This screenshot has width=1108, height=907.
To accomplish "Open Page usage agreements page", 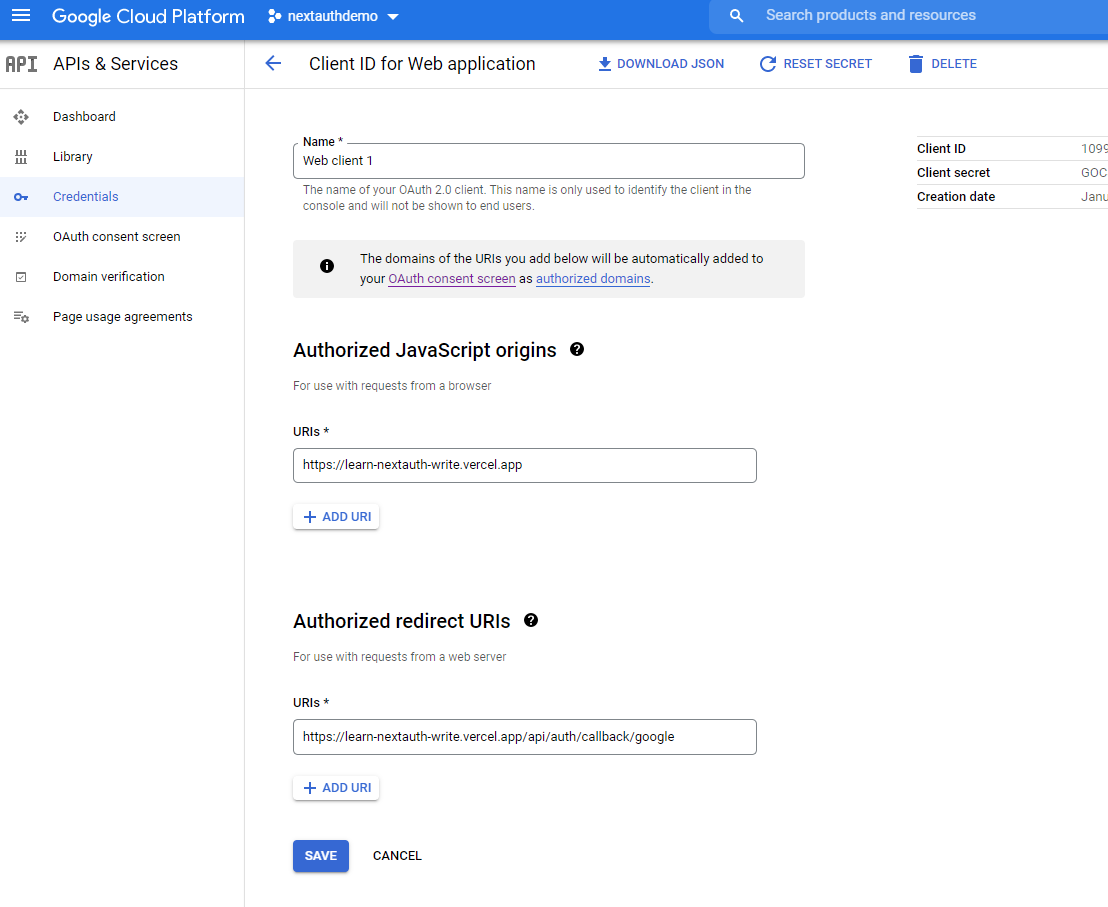I will pyautogui.click(x=122, y=316).
